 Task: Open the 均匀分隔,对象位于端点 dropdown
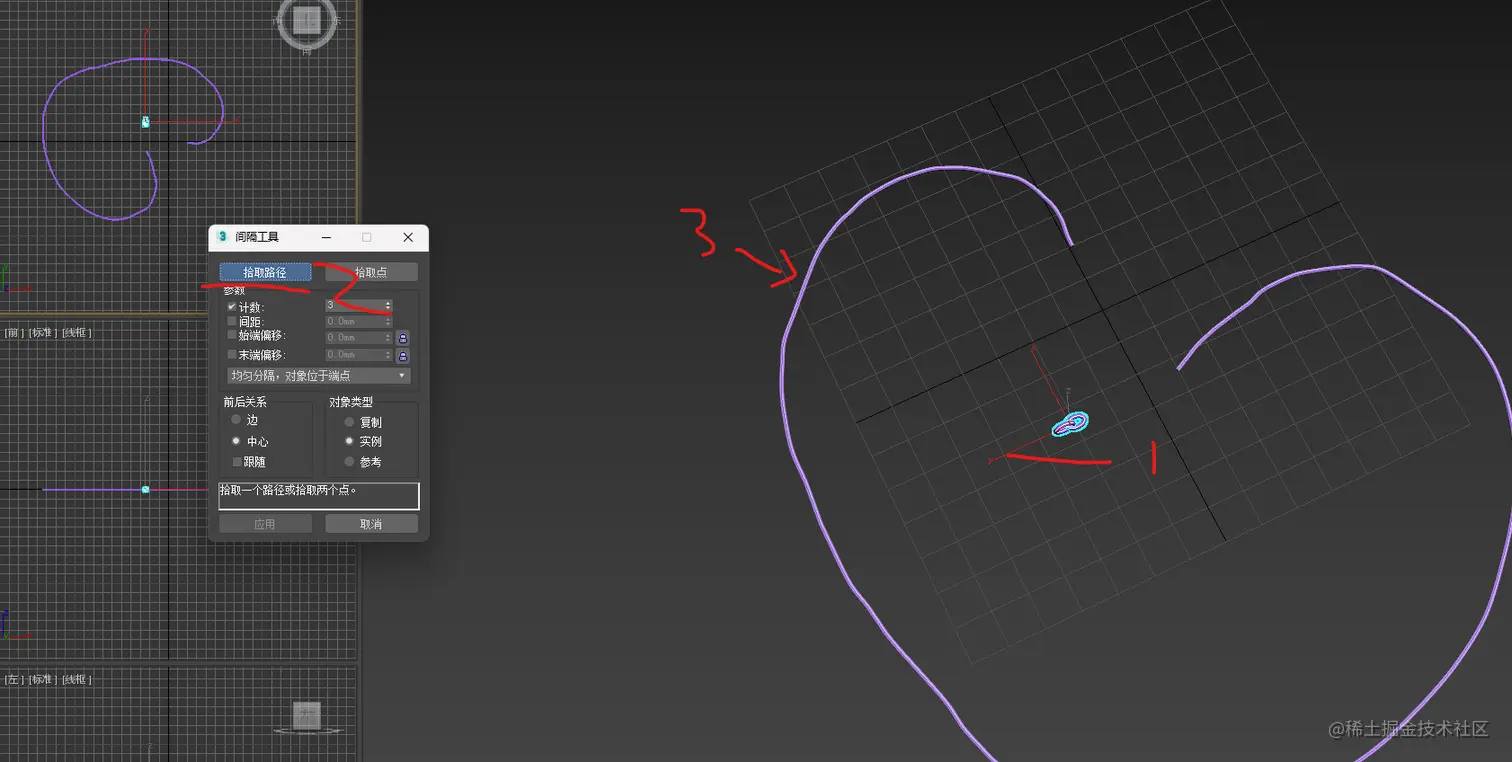tap(319, 376)
